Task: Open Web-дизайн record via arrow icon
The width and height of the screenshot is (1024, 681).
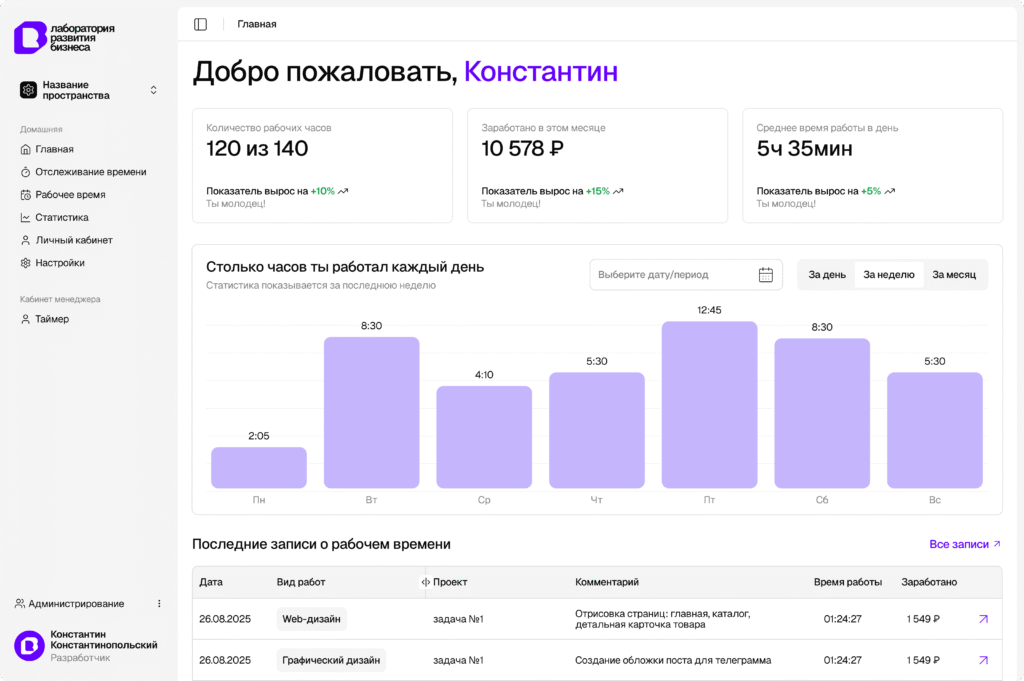Action: [x=983, y=619]
